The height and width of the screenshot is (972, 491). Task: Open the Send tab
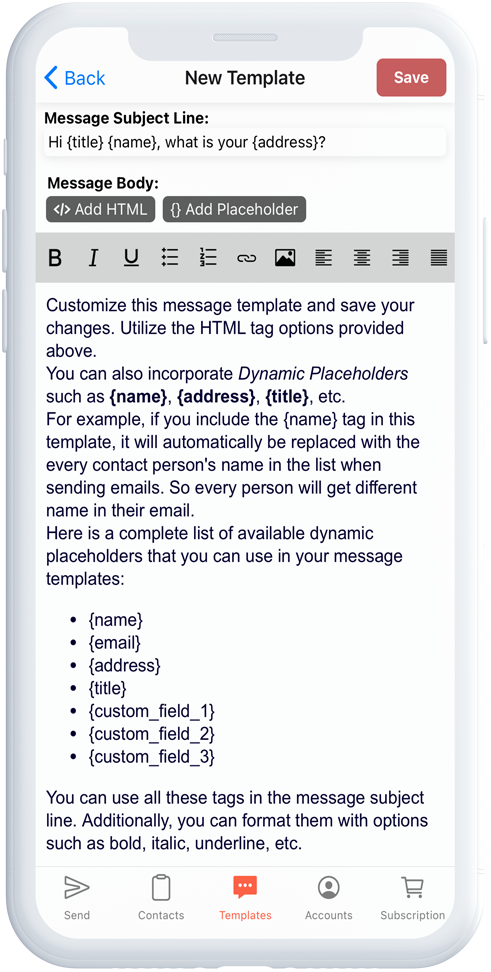[x=77, y=897]
